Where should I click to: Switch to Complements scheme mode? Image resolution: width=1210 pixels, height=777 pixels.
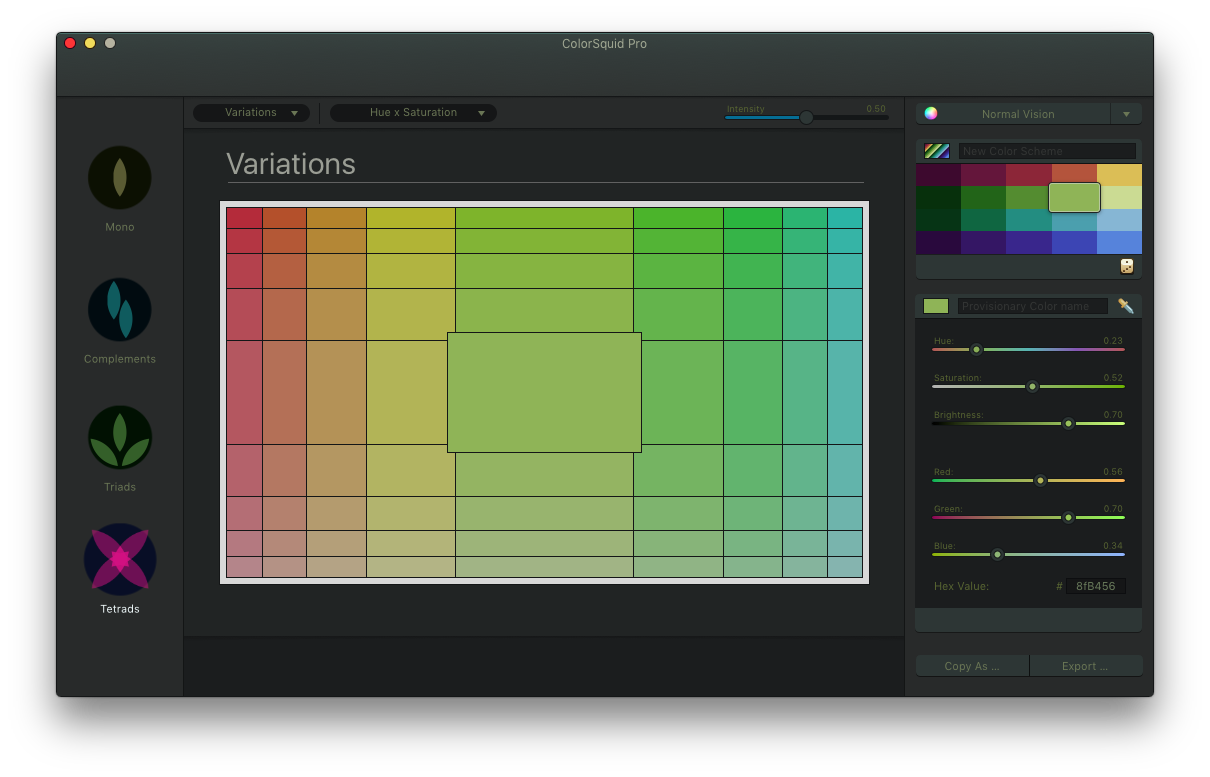pyautogui.click(x=120, y=310)
